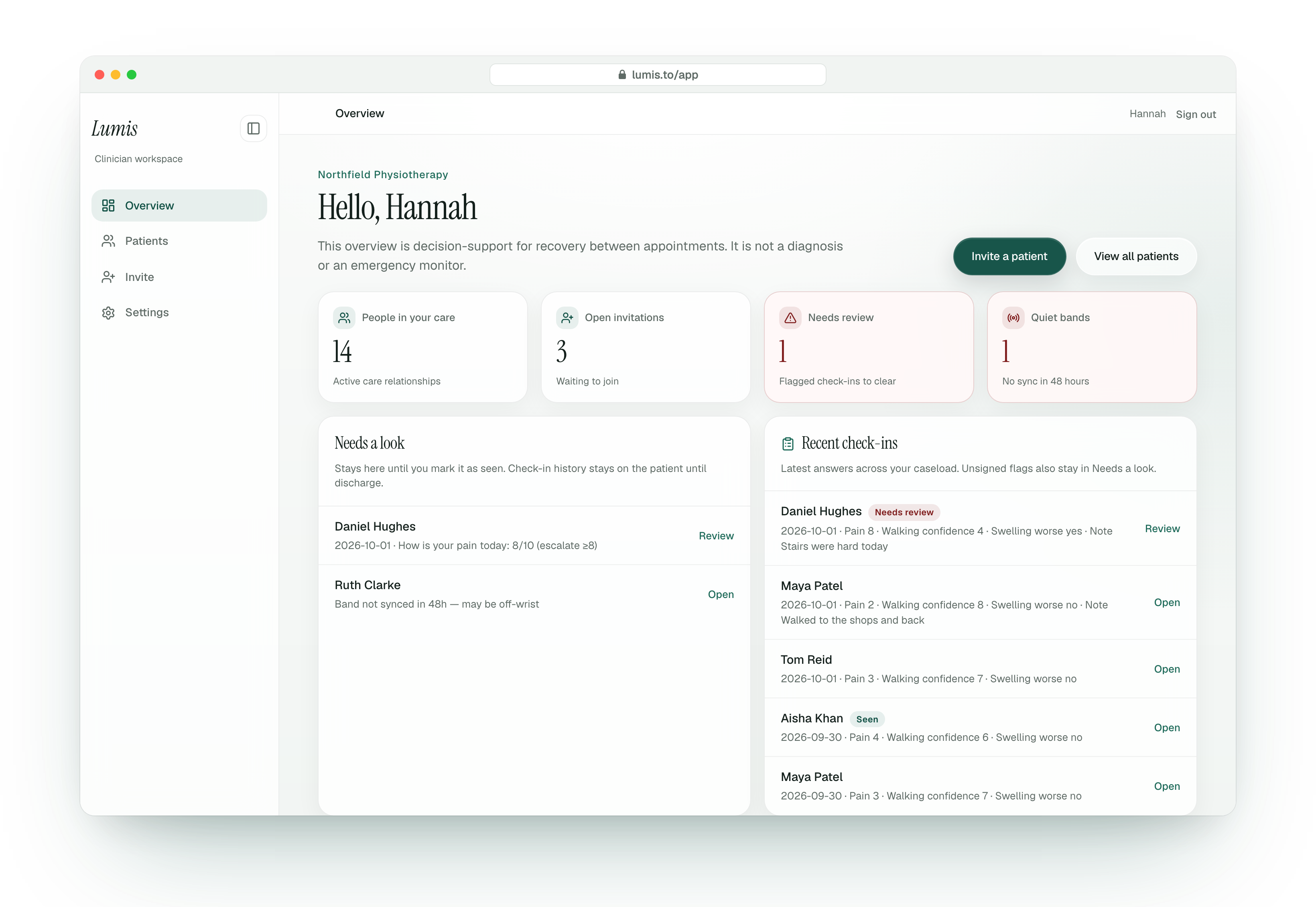Click the Needs review warning triangle icon
Screen dimensions: 1316x907
pos(790,318)
